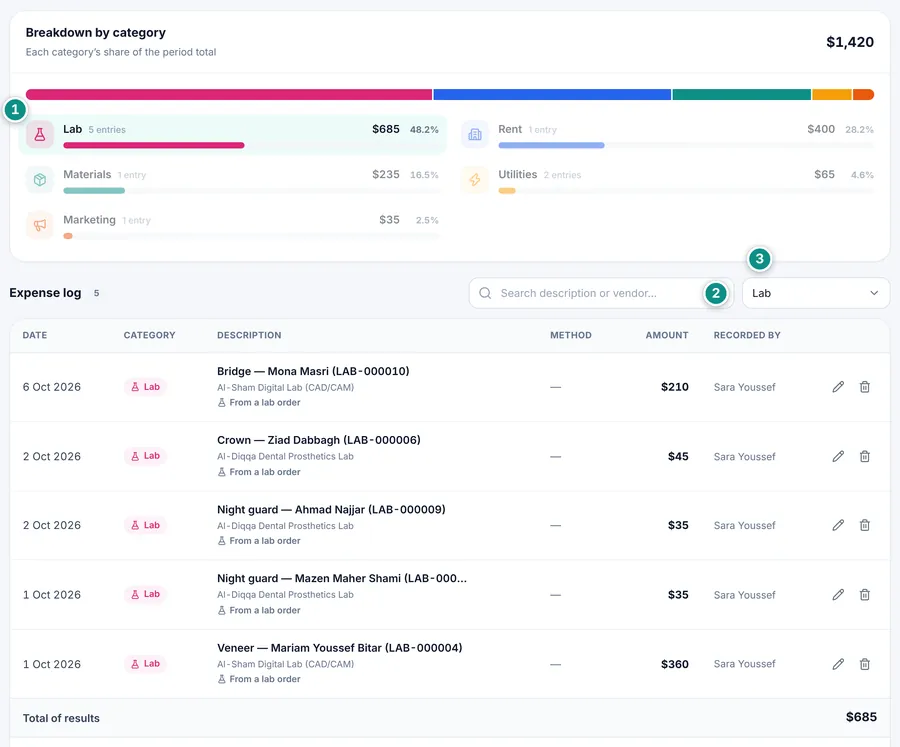Delete the Night guard — Ahmad Najjar expense
This screenshot has height=747, width=900.
tap(864, 525)
